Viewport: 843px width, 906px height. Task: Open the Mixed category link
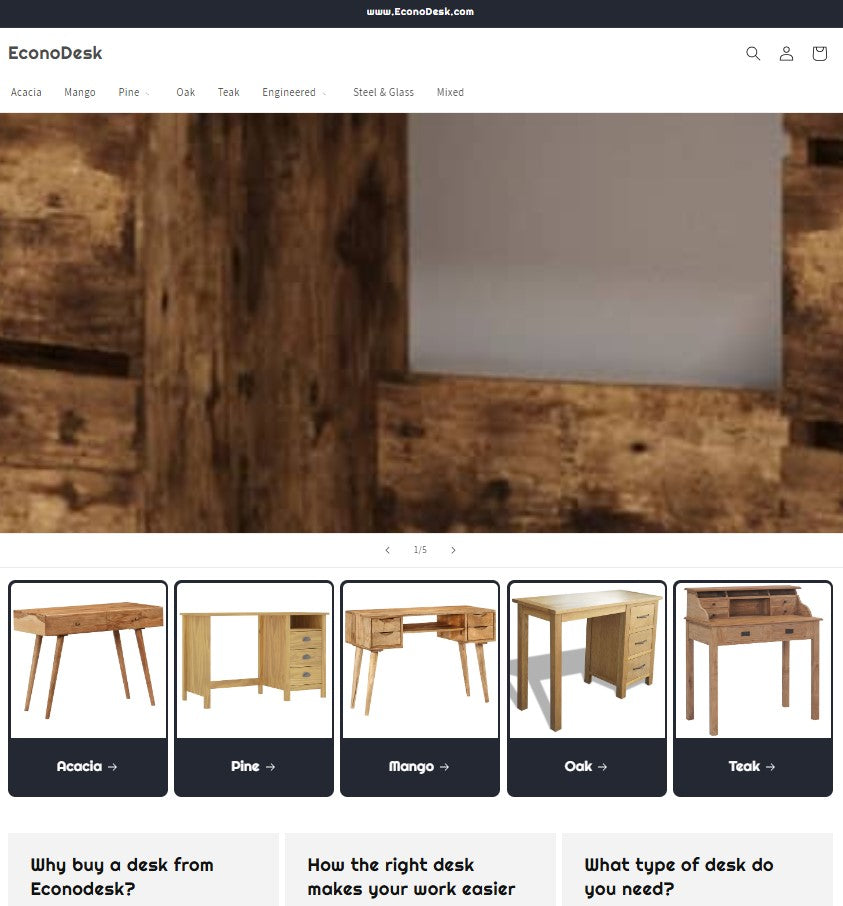click(450, 92)
